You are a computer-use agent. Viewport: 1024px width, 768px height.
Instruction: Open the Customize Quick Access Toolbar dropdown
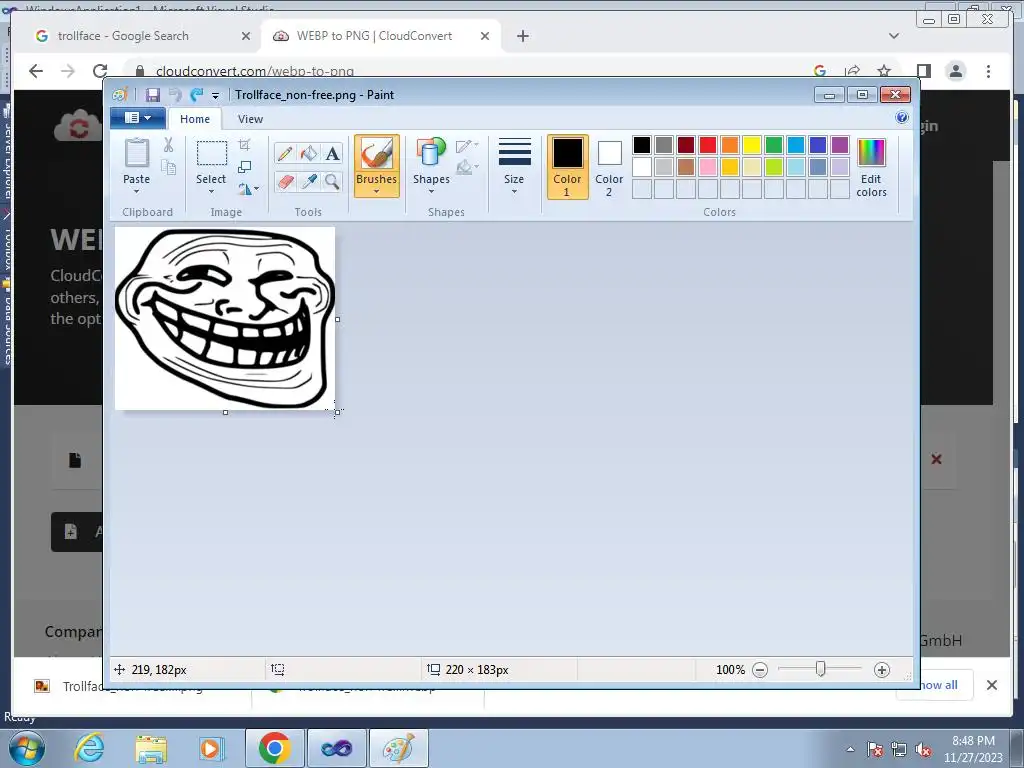215,95
